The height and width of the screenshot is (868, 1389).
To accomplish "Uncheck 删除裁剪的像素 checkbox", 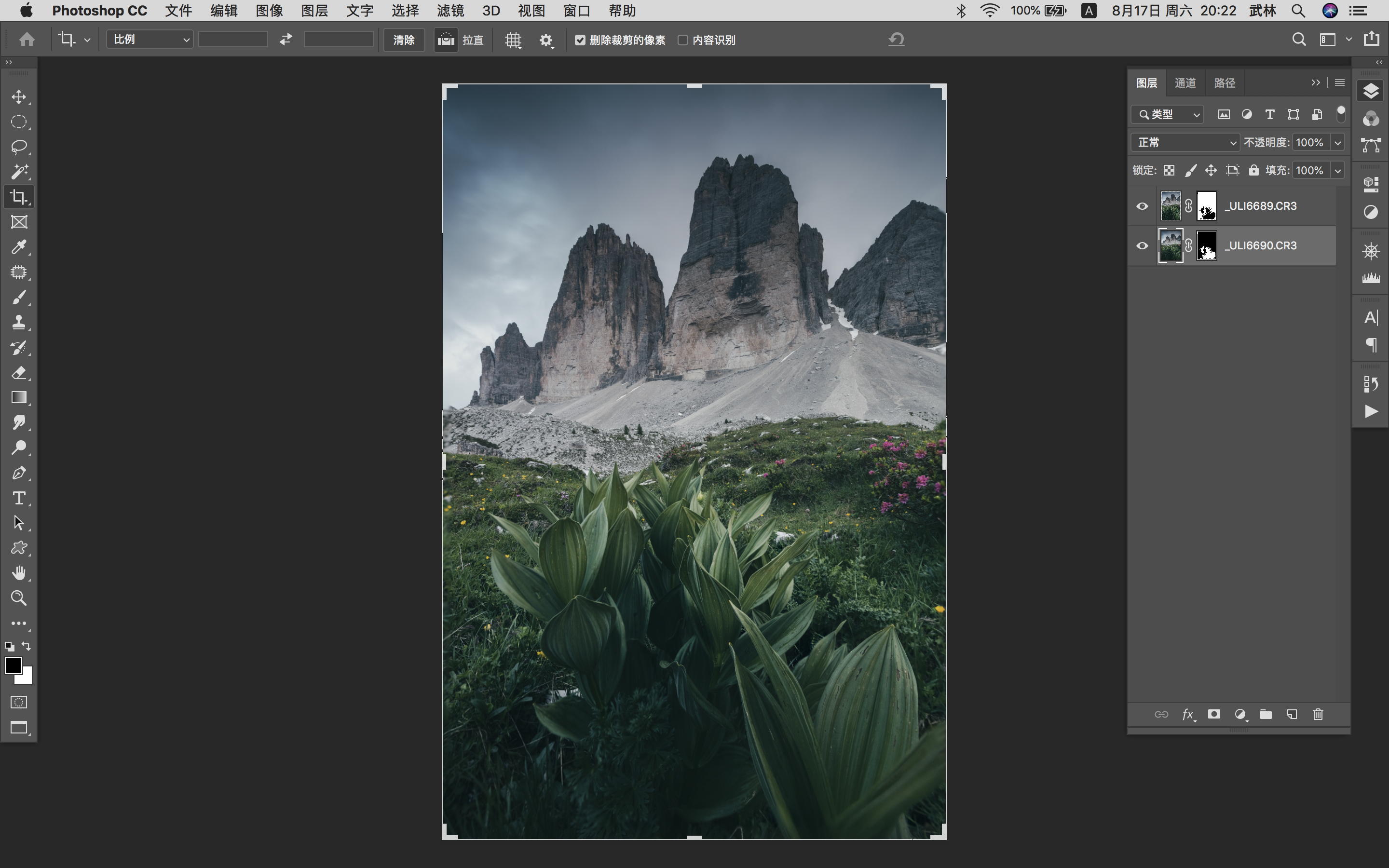I will pyautogui.click(x=580, y=40).
